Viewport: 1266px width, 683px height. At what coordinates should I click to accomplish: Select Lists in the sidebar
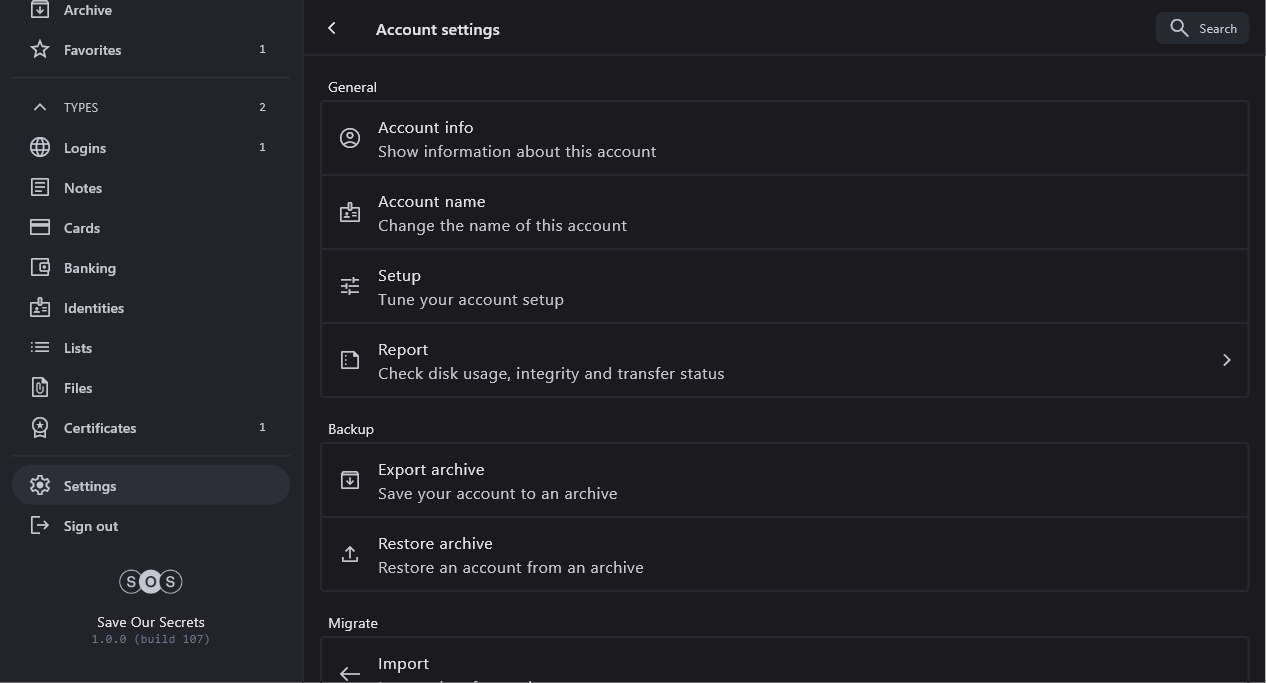click(78, 348)
